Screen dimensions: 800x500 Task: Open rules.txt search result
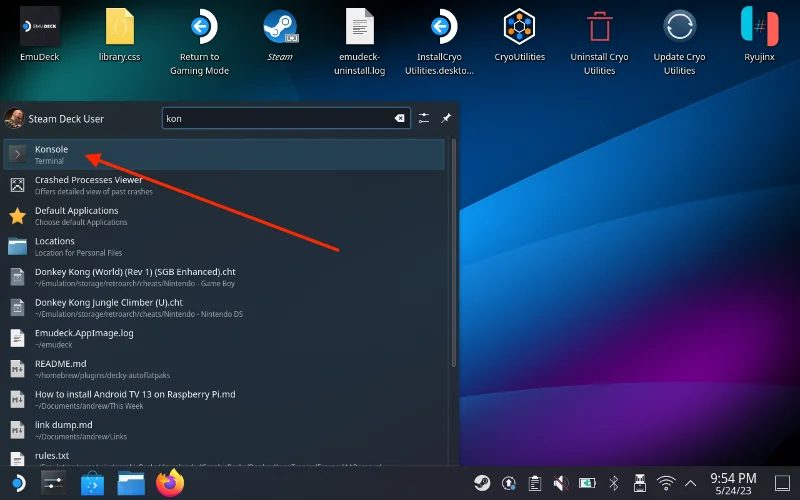(224, 457)
